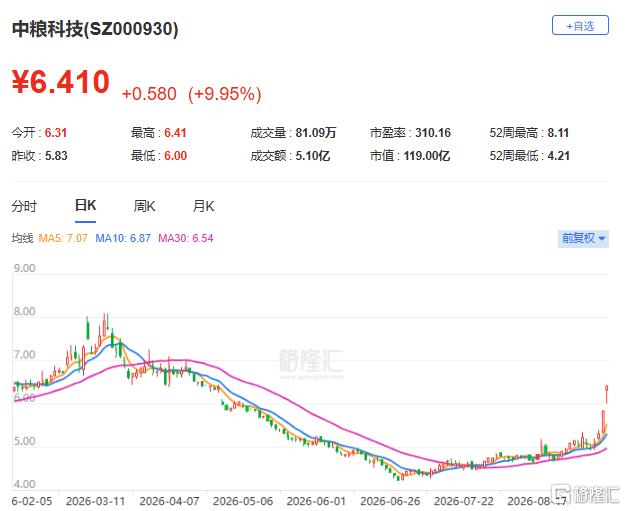Click the 52周最低 value 4.21
This screenshot has width=626, height=511.
pyautogui.click(x=558, y=156)
